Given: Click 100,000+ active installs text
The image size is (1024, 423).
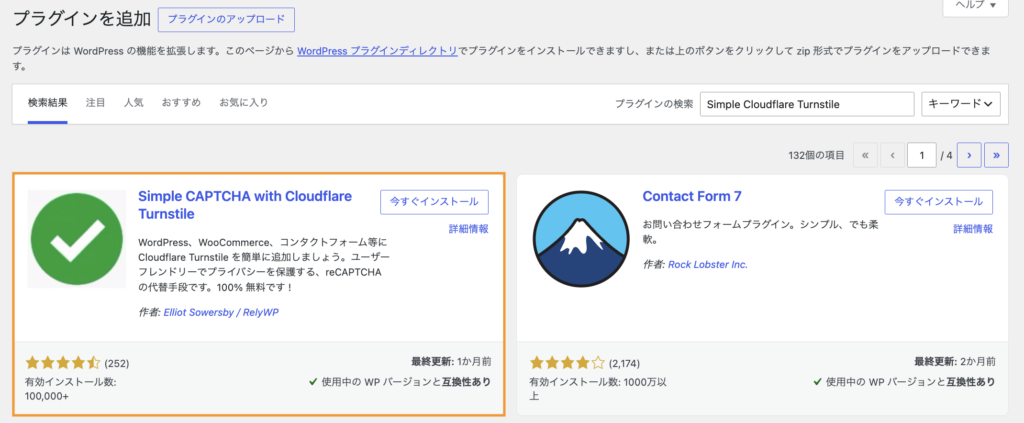Looking at the screenshot, I should click(x=46, y=396).
